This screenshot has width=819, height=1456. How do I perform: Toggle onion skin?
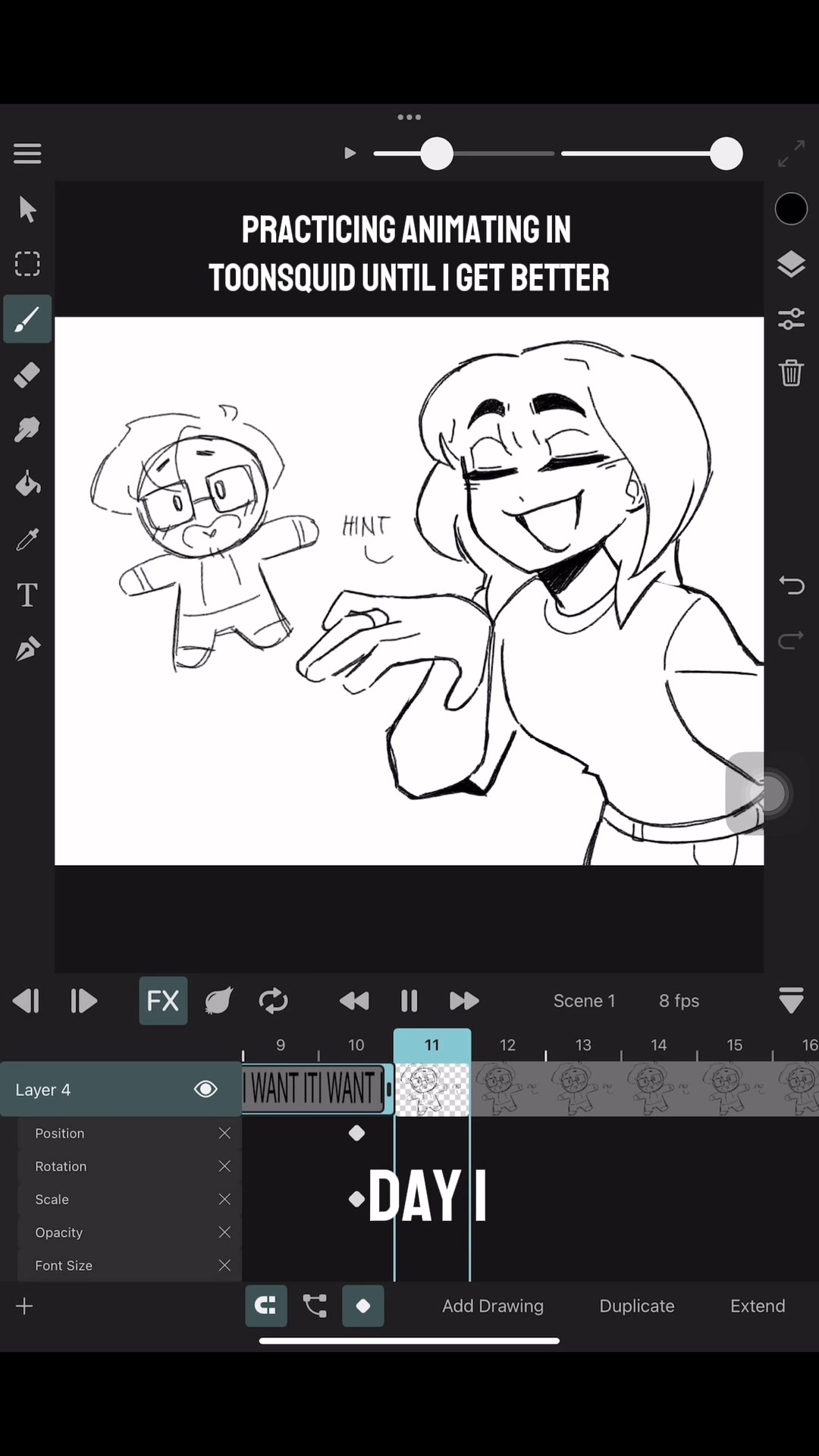tap(218, 1001)
